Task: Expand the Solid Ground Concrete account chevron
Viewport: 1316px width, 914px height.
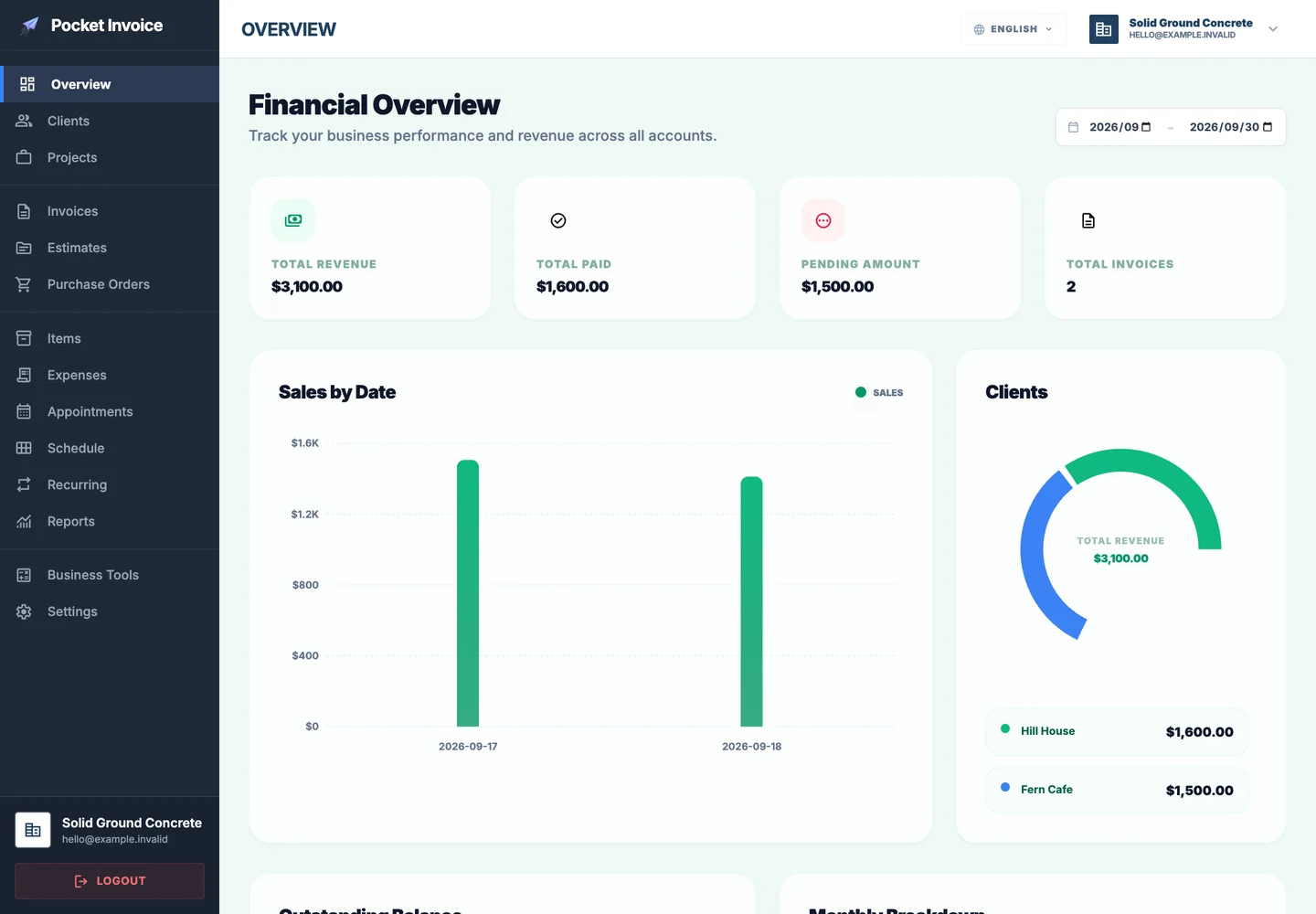Action: coord(1273,29)
